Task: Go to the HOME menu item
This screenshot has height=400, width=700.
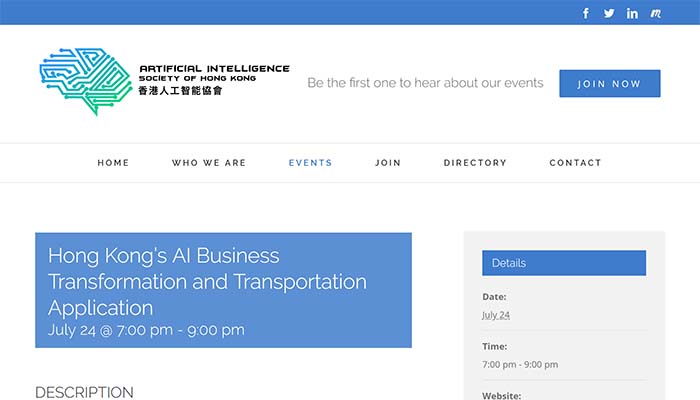Action: (x=113, y=163)
